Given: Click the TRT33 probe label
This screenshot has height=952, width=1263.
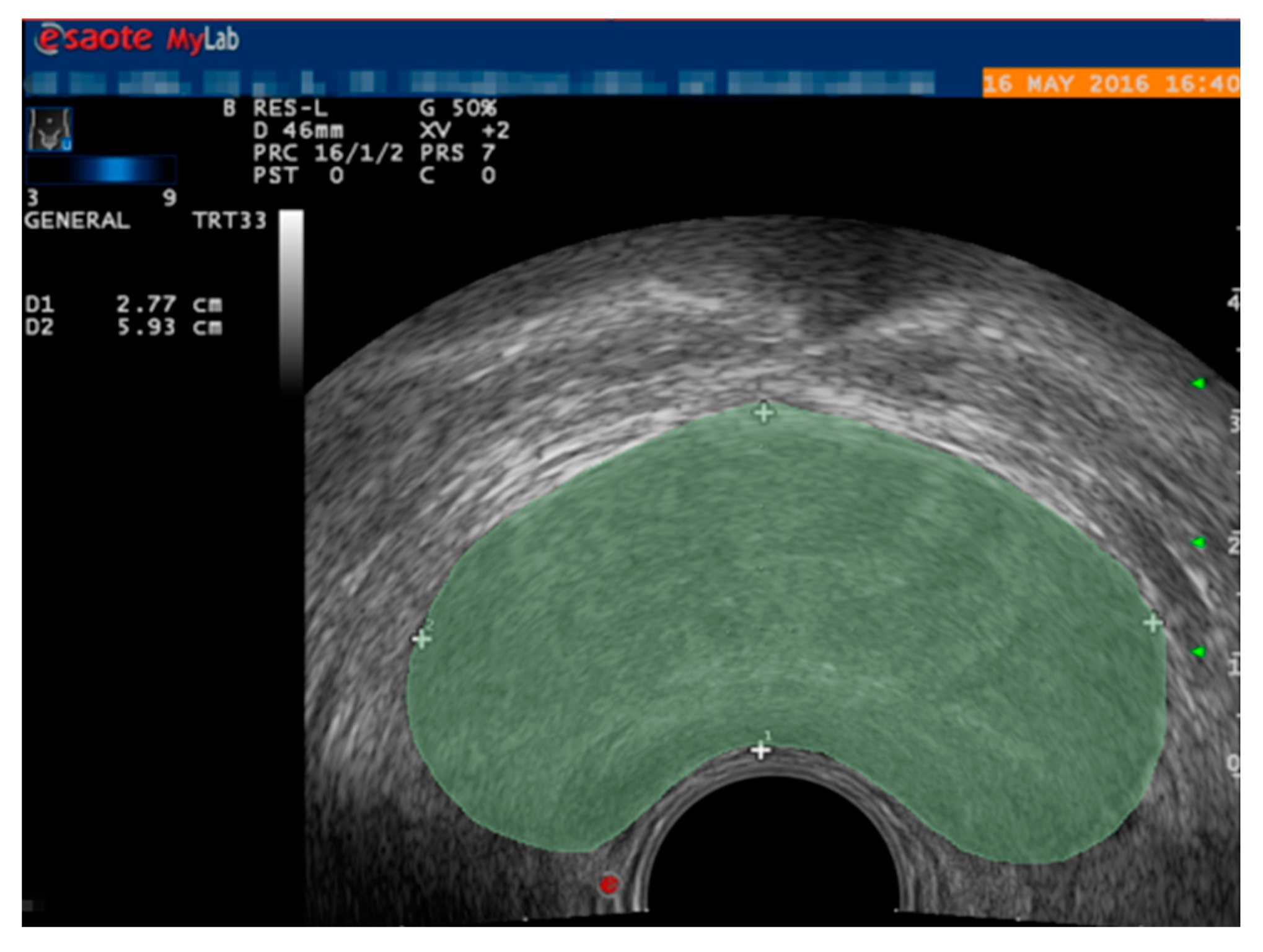Looking at the screenshot, I should [x=229, y=221].
